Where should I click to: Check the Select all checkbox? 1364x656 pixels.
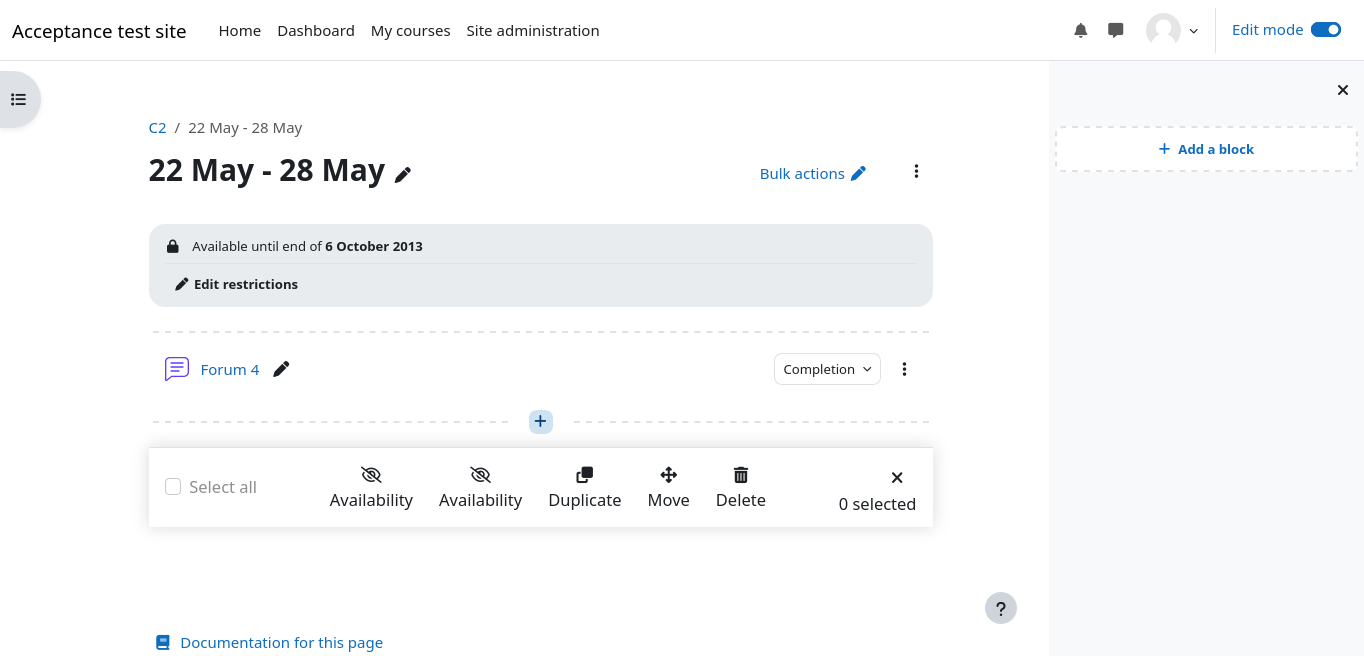pyautogui.click(x=173, y=487)
